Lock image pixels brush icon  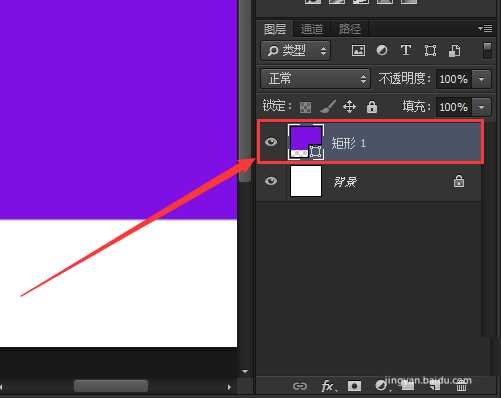point(328,107)
